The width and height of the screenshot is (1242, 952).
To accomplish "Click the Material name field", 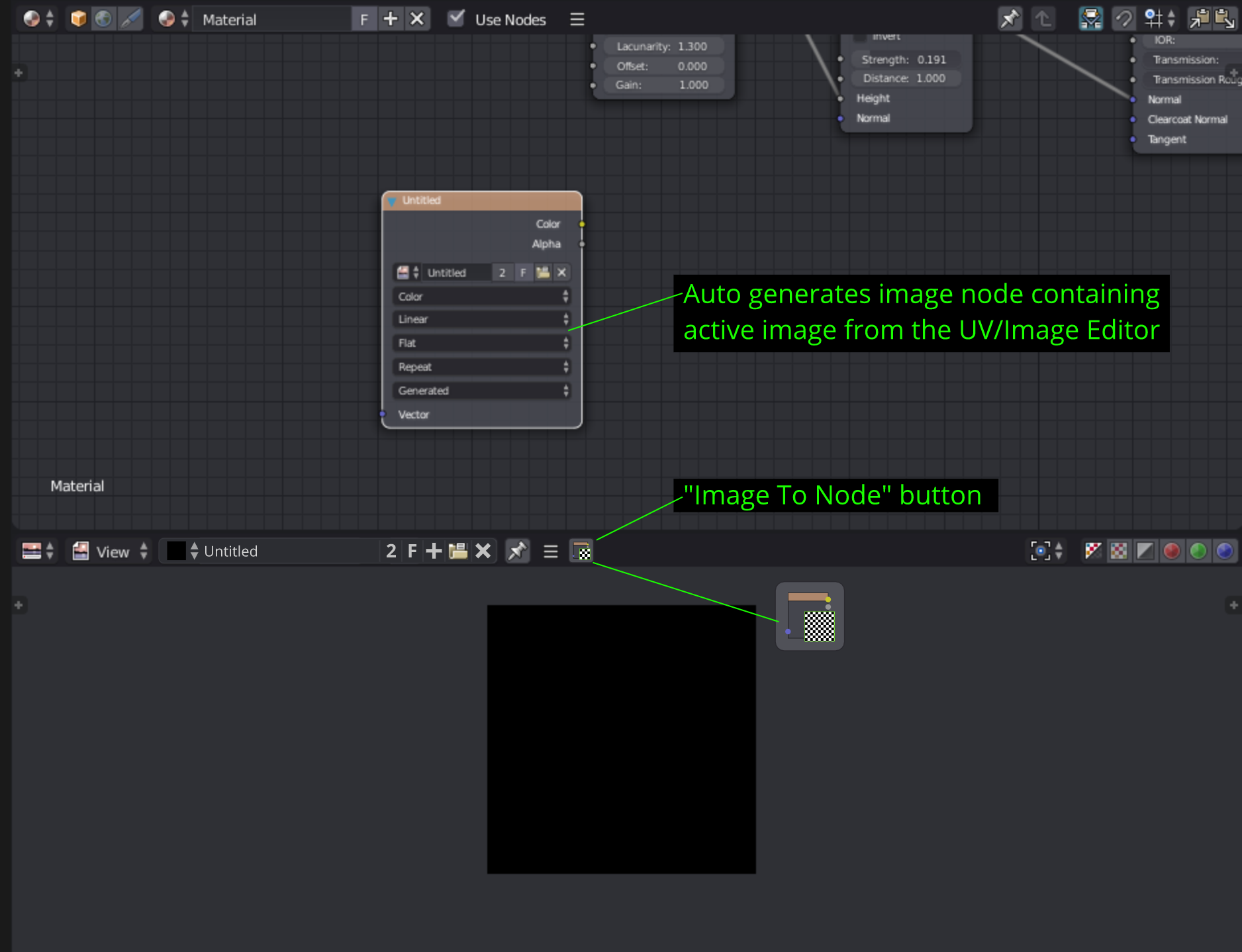I will click(271, 19).
